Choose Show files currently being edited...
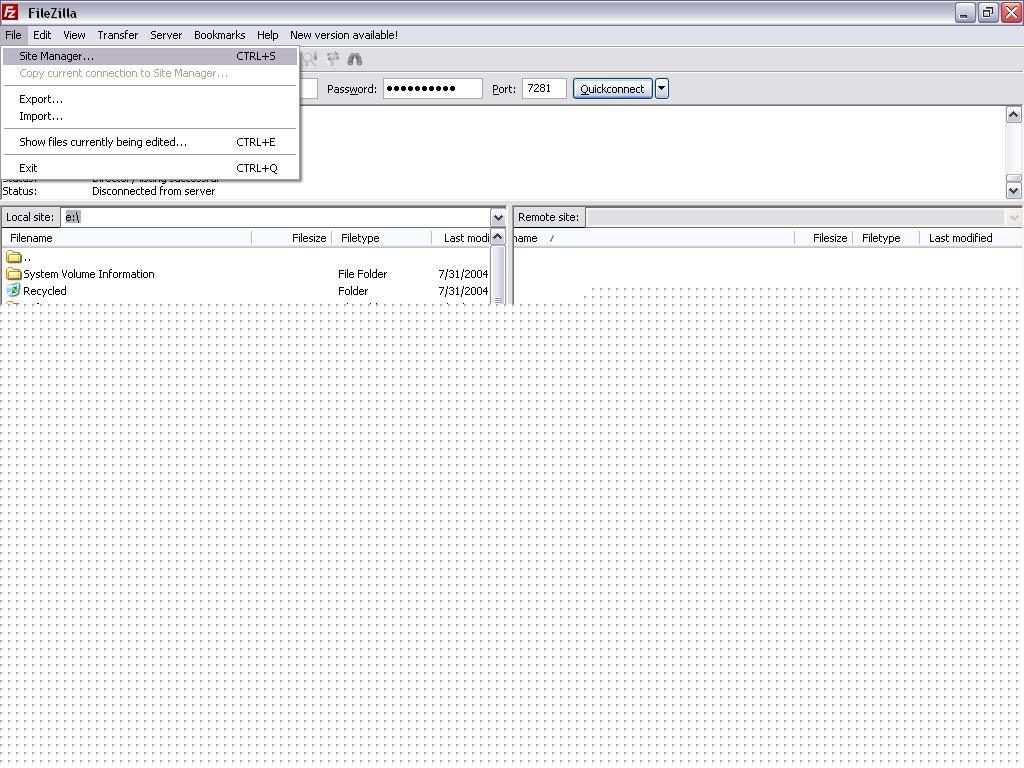Viewport: 1024px width, 768px height. pos(150,142)
